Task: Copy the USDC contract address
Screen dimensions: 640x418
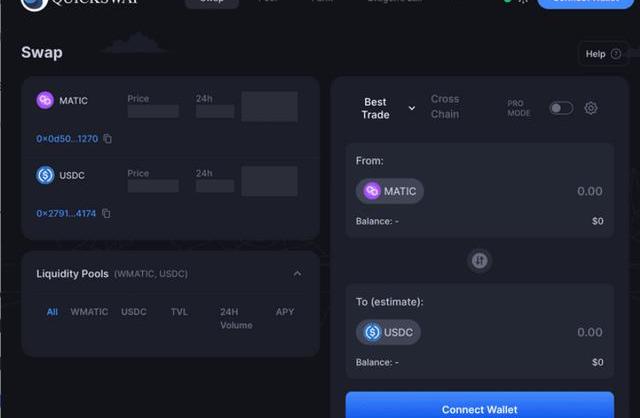Action: coord(106,213)
